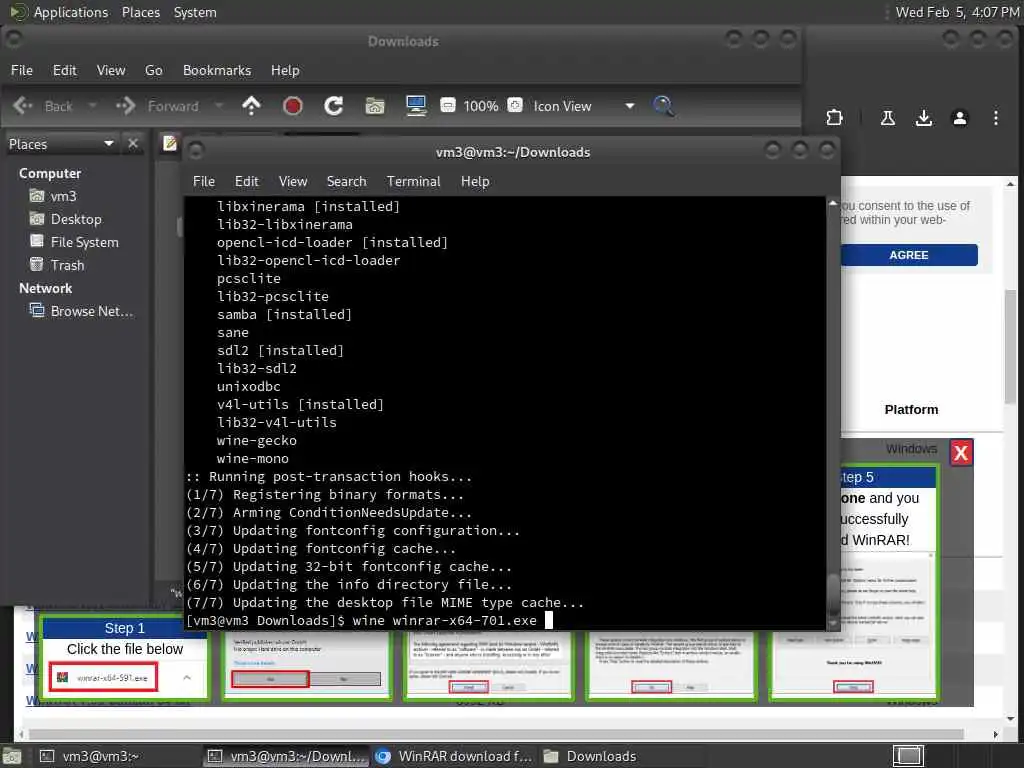Reload the Downloads folder view

(x=334, y=106)
